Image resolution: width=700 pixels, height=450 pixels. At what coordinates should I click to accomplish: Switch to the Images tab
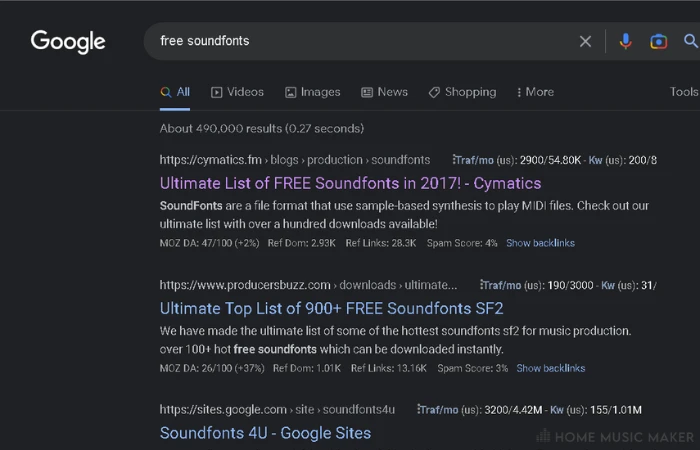click(x=312, y=92)
